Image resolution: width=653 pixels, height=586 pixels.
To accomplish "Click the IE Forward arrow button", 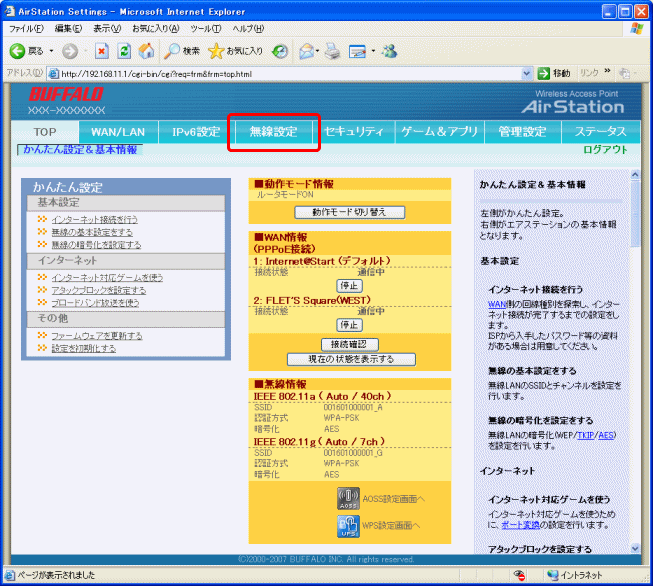I will point(70,51).
